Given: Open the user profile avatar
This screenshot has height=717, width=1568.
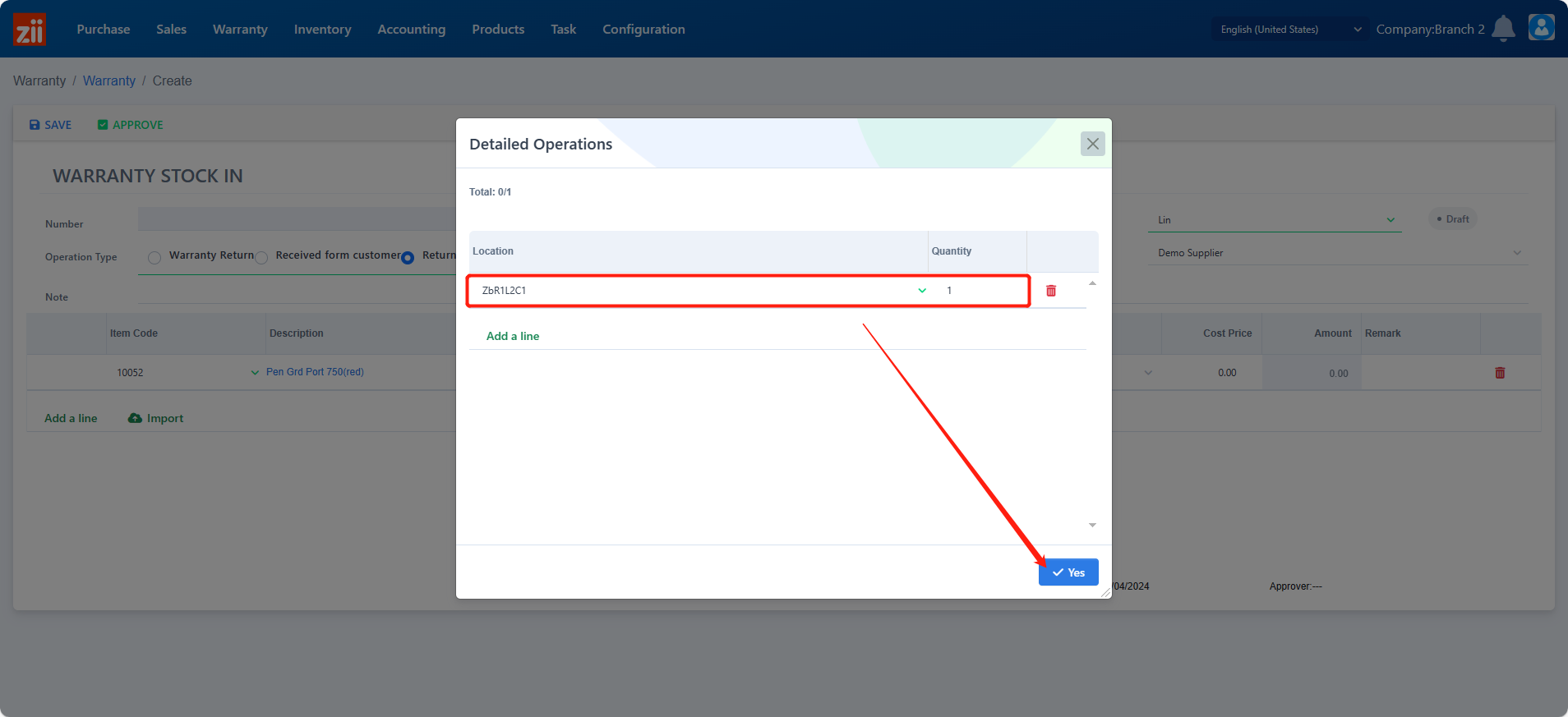Looking at the screenshot, I should pos(1541,27).
